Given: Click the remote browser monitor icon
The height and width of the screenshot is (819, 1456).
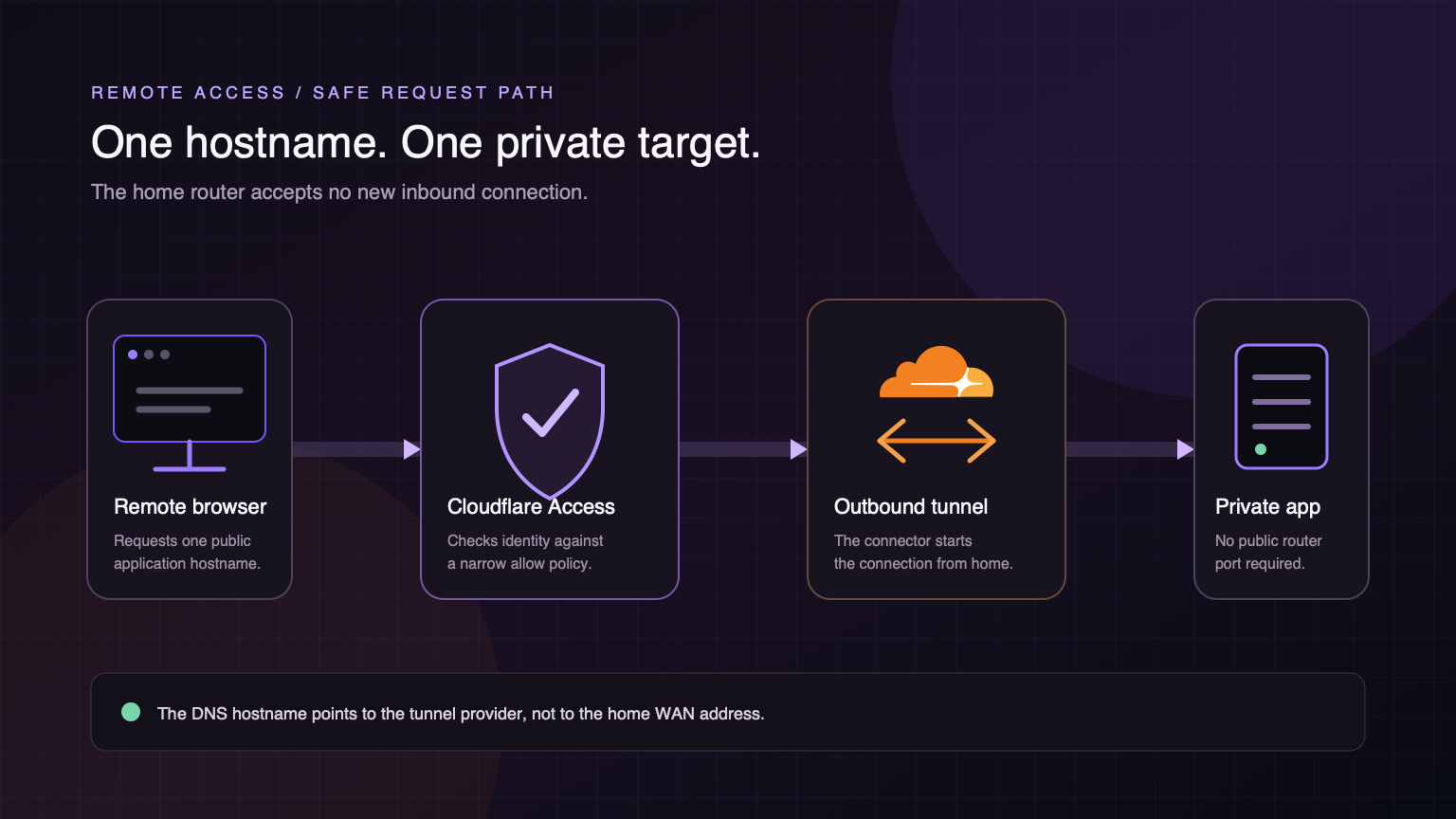Looking at the screenshot, I should point(190,403).
